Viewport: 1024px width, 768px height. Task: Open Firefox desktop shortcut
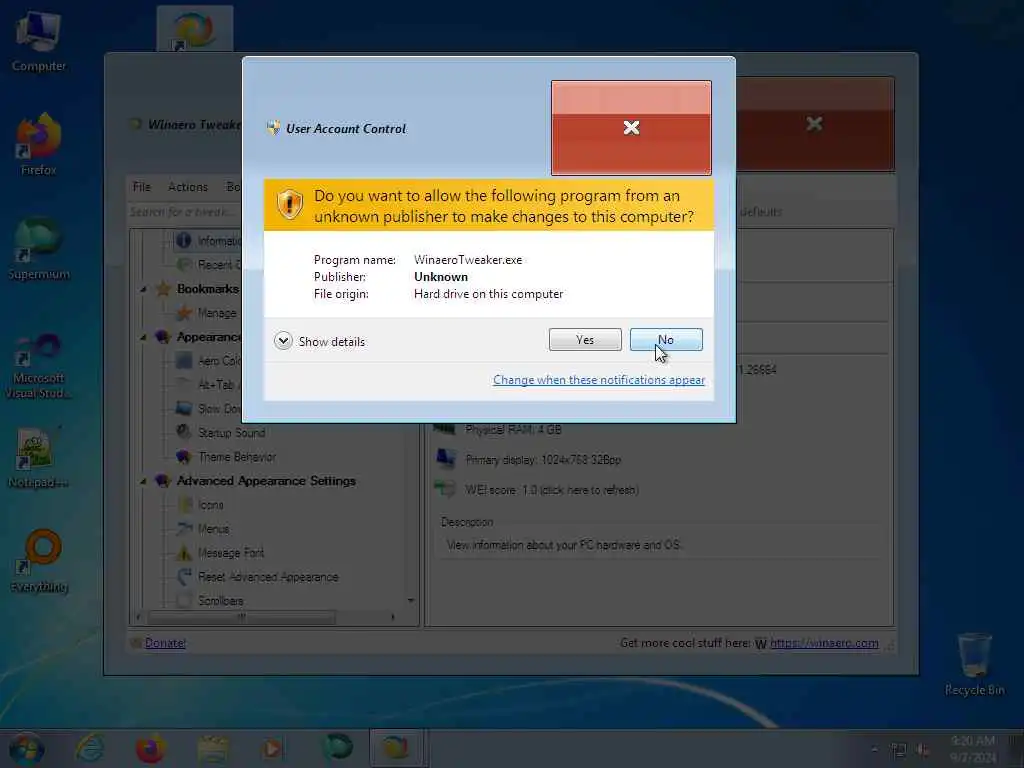tap(39, 145)
